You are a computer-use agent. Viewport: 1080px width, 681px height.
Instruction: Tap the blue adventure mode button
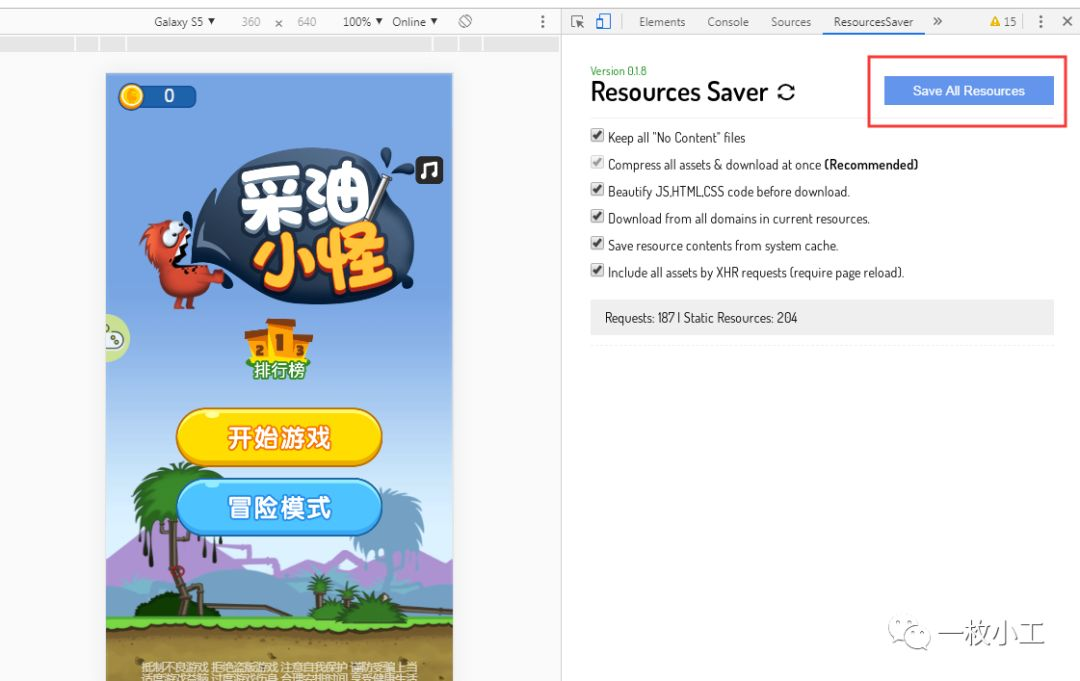(279, 507)
